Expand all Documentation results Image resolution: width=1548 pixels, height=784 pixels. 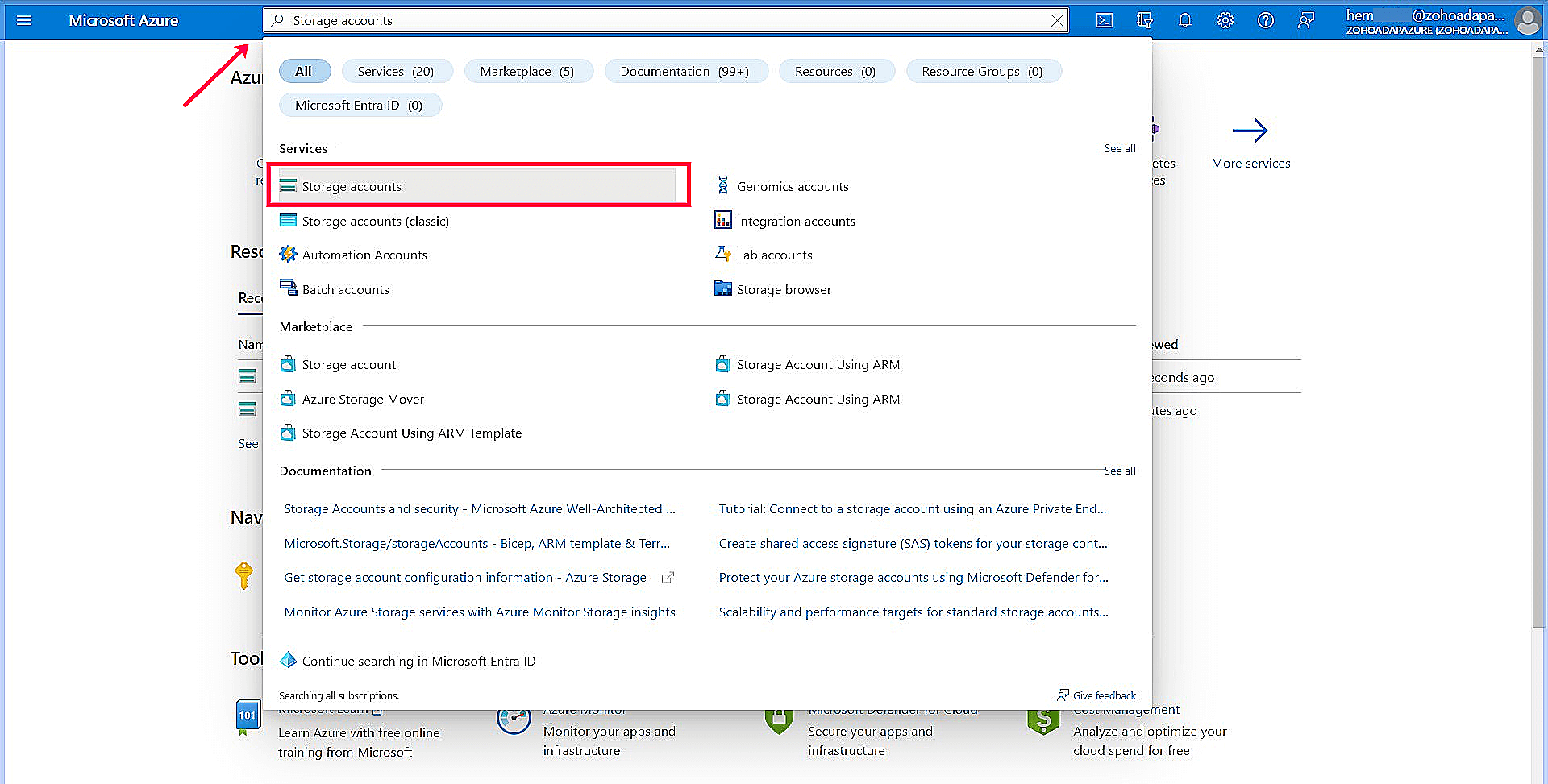coord(1119,471)
